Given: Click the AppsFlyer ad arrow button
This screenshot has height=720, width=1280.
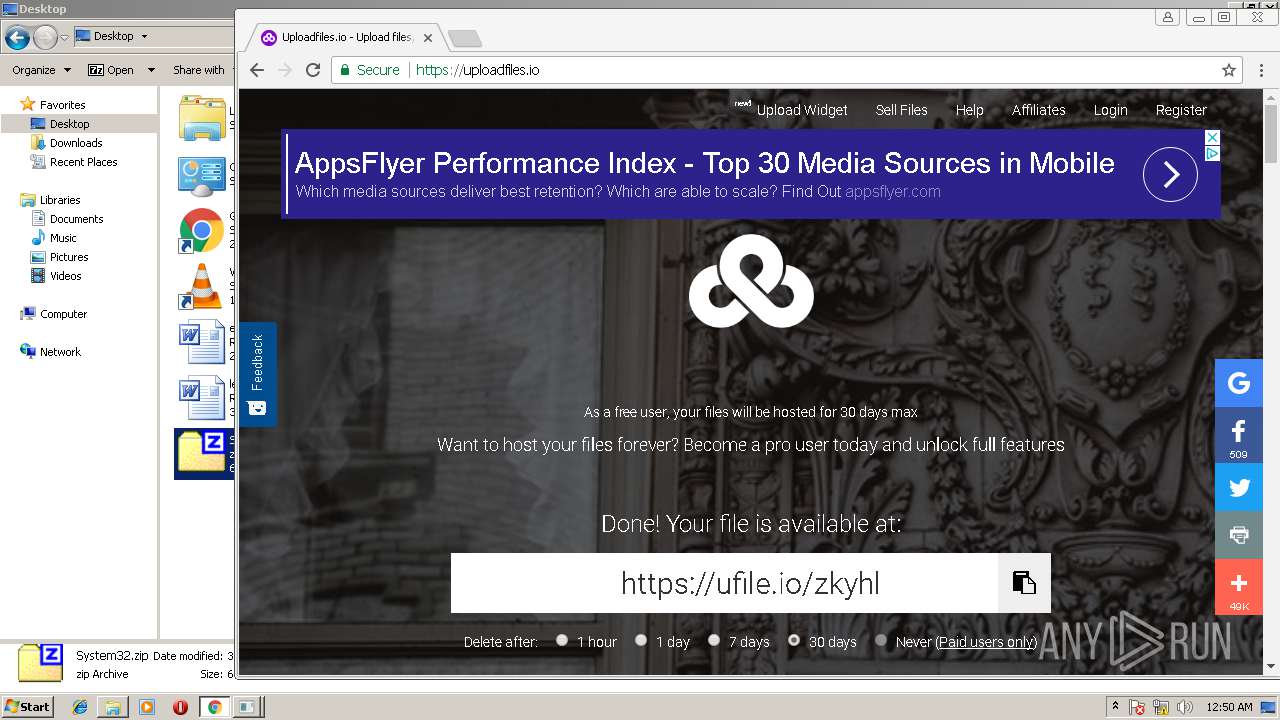Looking at the screenshot, I should tap(1170, 174).
